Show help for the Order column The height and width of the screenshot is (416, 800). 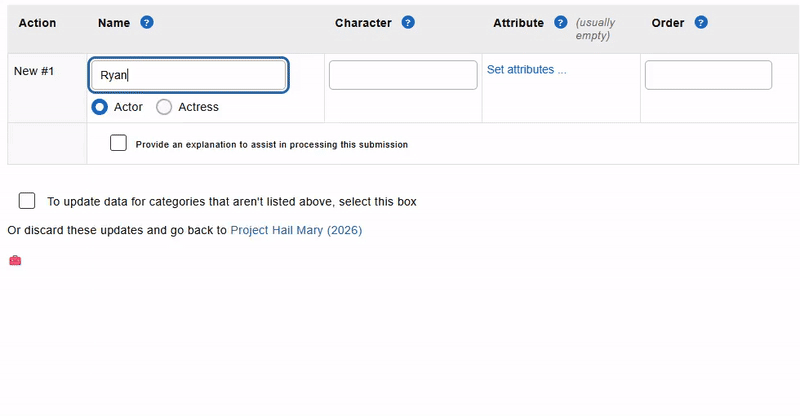(701, 23)
